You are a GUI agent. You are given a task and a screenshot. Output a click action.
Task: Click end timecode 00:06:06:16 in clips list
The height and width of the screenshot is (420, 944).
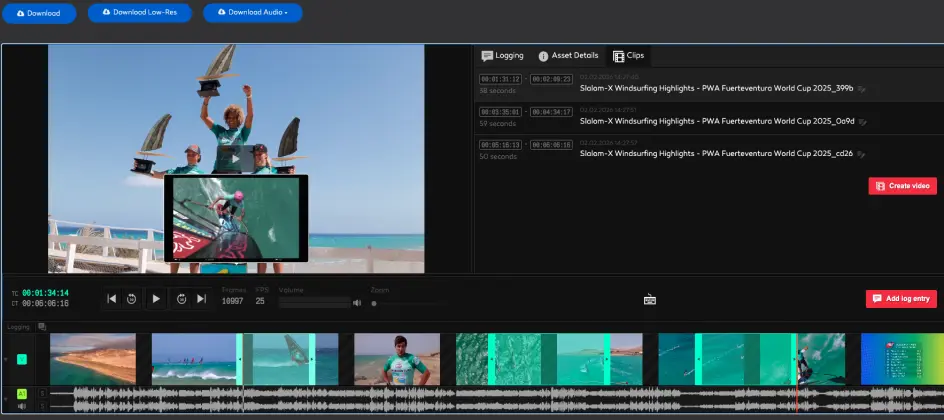point(551,144)
